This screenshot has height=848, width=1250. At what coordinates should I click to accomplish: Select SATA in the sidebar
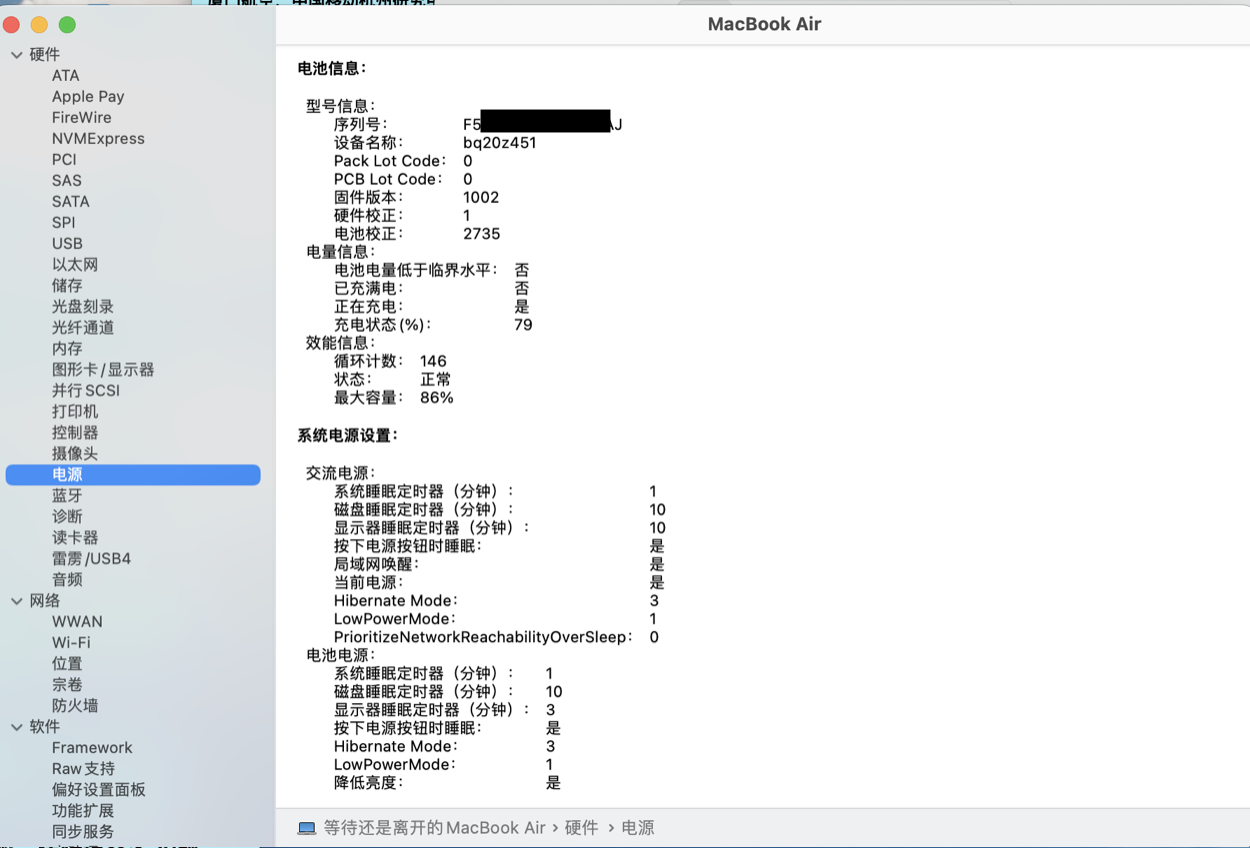(71, 202)
